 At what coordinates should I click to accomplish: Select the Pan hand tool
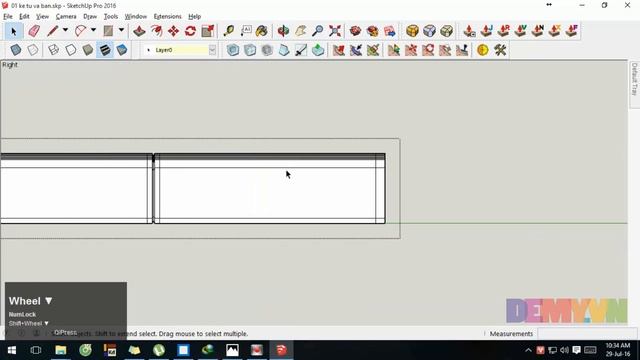[300, 31]
